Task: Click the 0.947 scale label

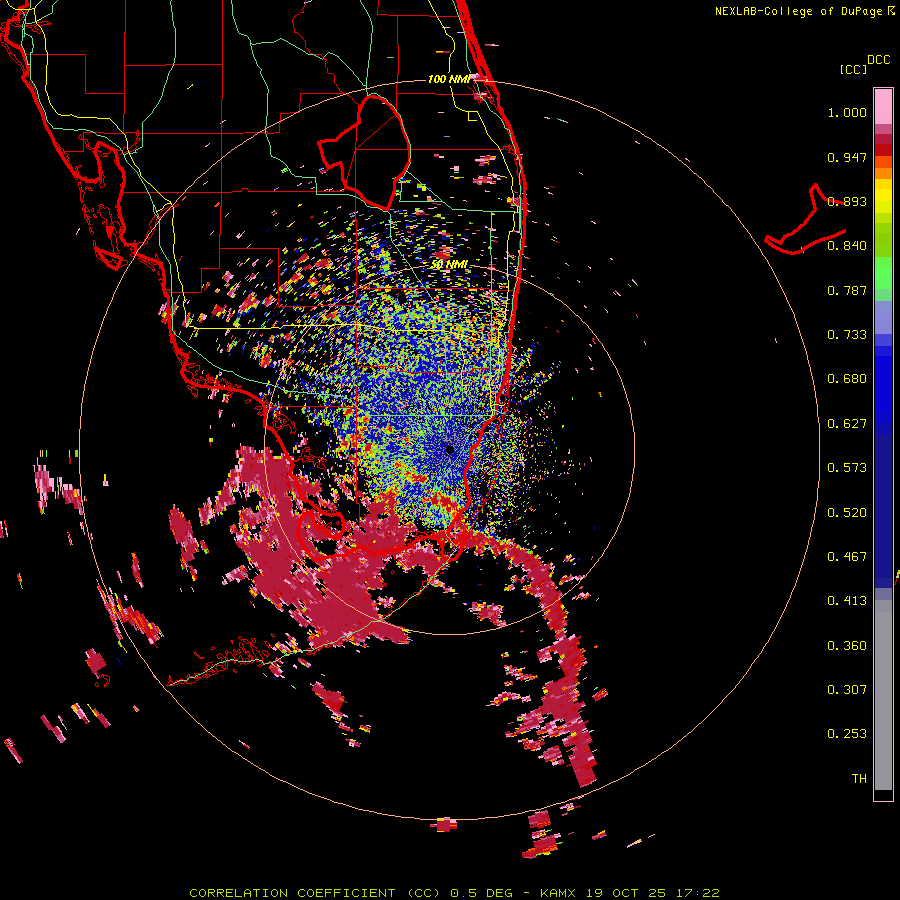Action: point(847,157)
